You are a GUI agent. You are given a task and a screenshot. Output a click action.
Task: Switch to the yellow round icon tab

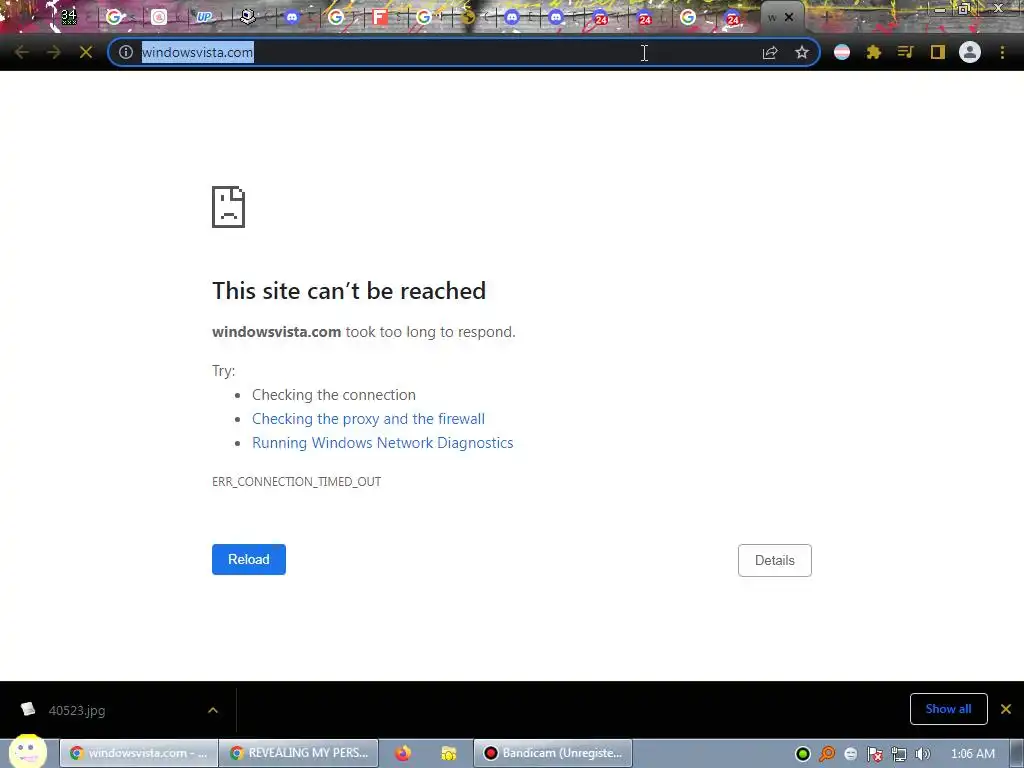click(x=468, y=17)
